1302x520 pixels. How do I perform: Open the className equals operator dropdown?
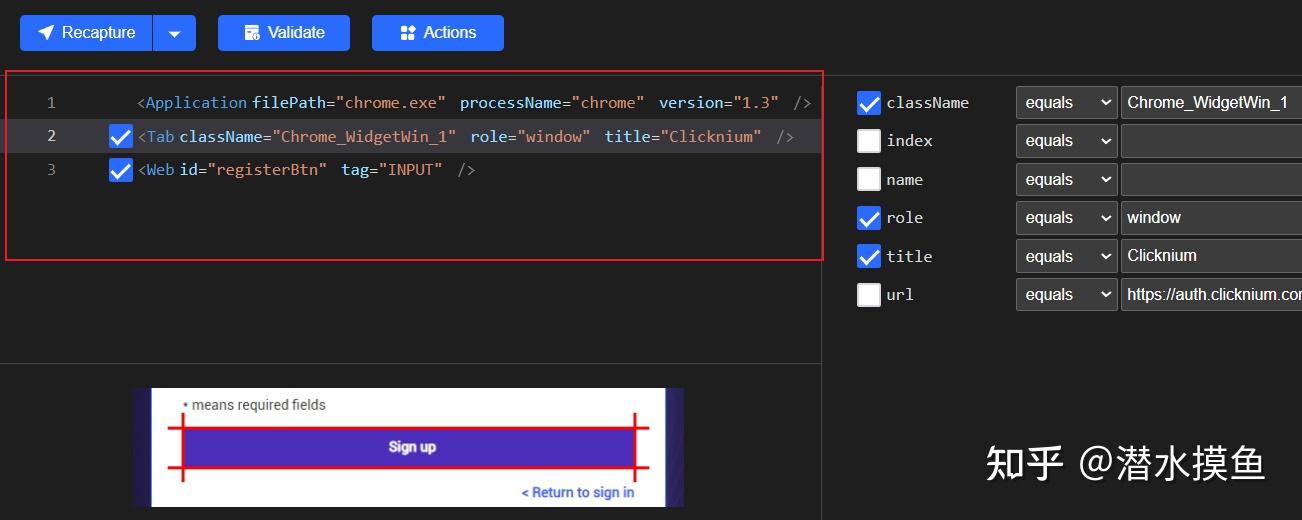pyautogui.click(x=1066, y=103)
